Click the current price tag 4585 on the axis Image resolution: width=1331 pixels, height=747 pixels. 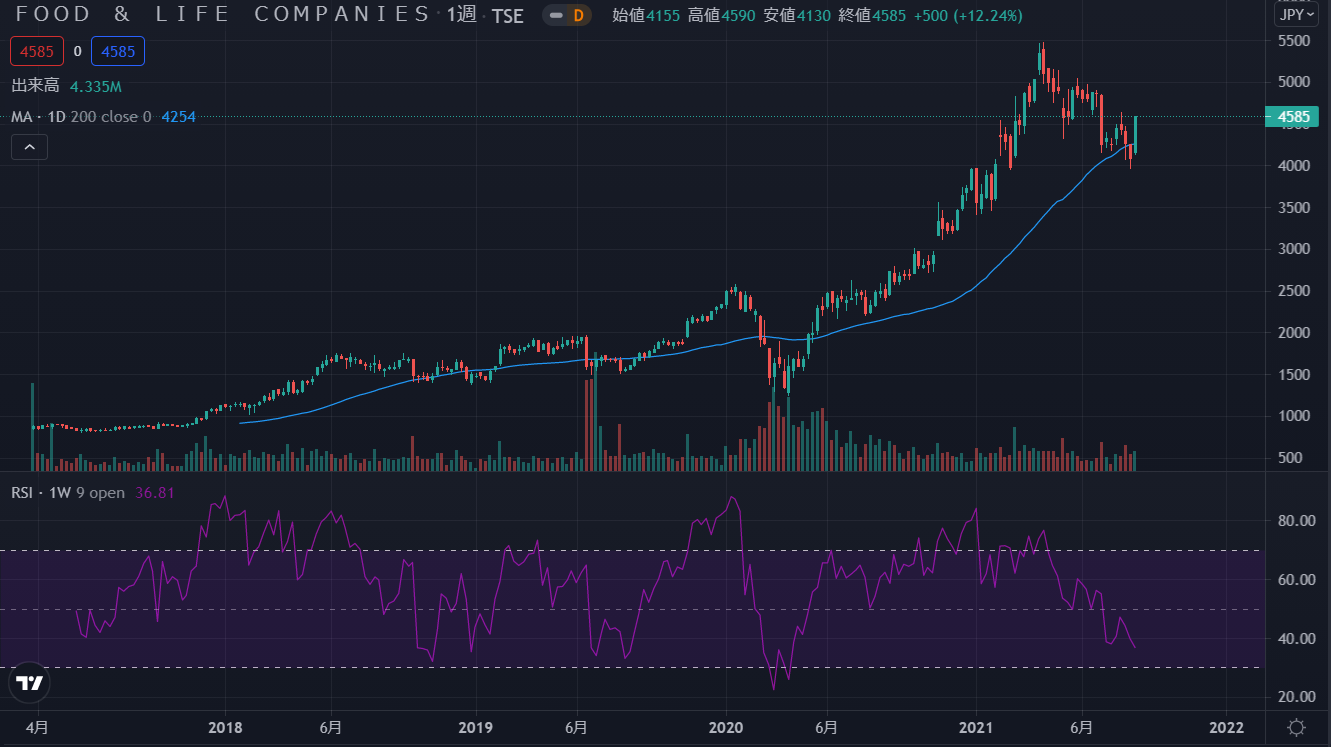pos(1293,117)
